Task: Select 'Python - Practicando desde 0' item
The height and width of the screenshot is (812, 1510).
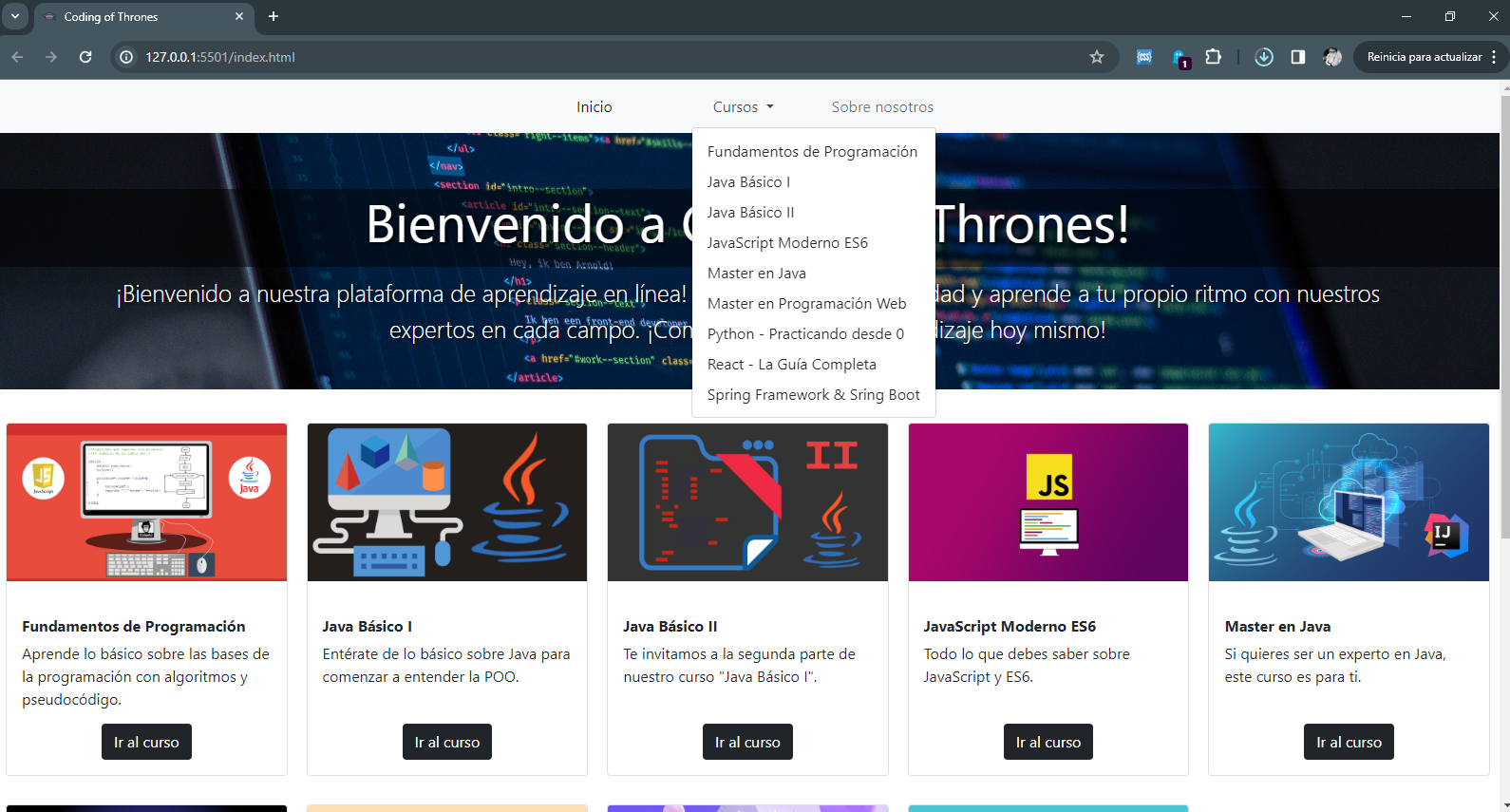Action: pyautogui.click(x=814, y=334)
